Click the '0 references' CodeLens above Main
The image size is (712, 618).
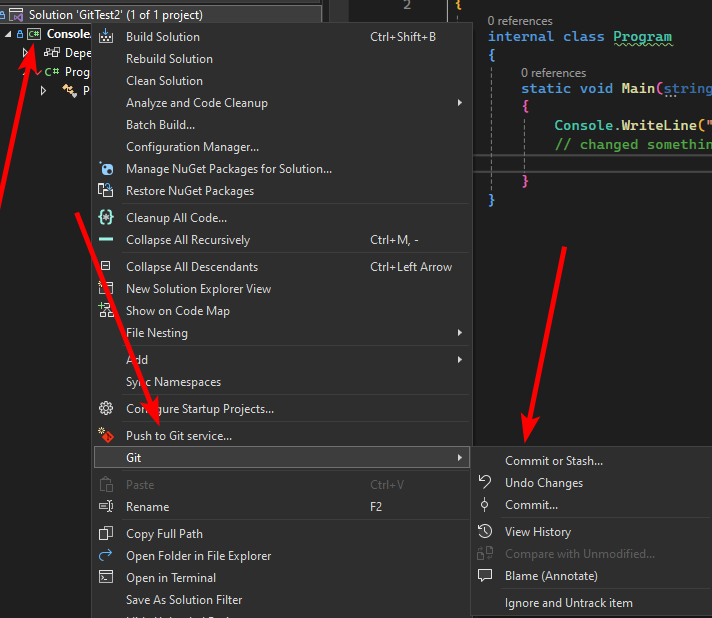(554, 73)
